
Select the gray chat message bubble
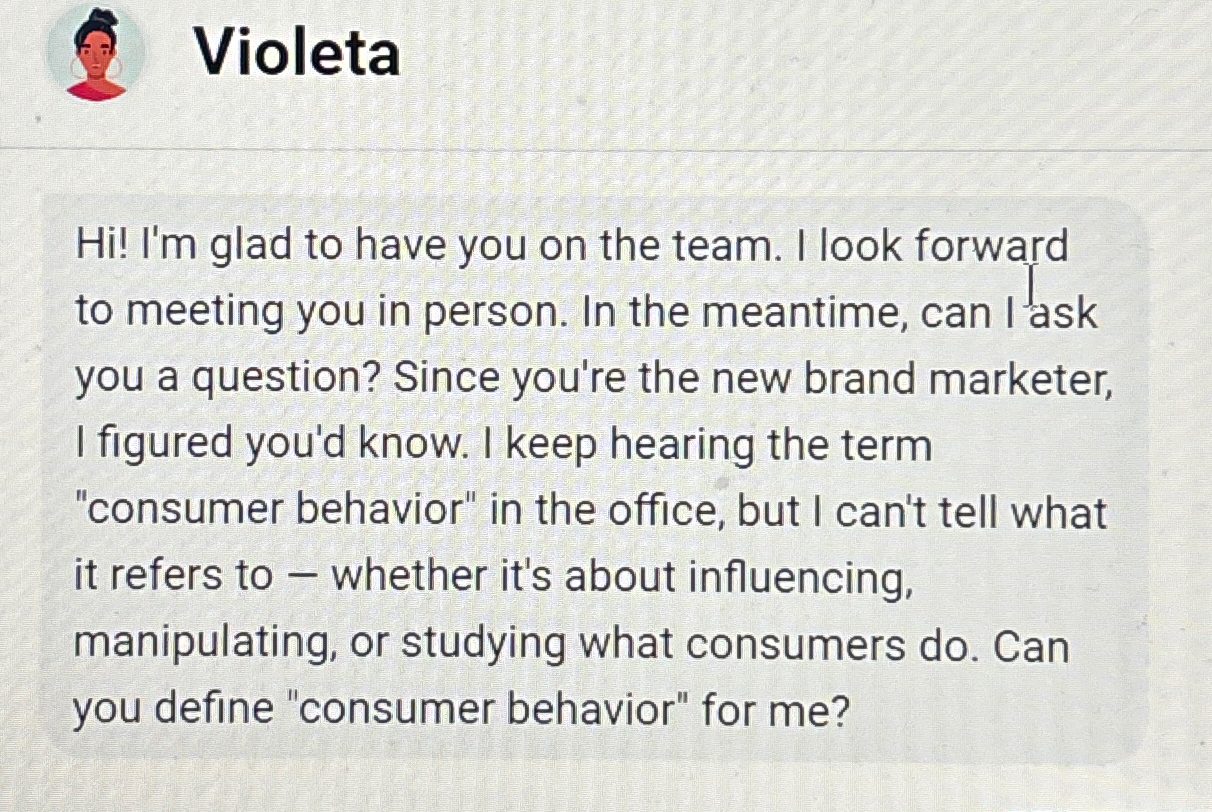[595, 479]
